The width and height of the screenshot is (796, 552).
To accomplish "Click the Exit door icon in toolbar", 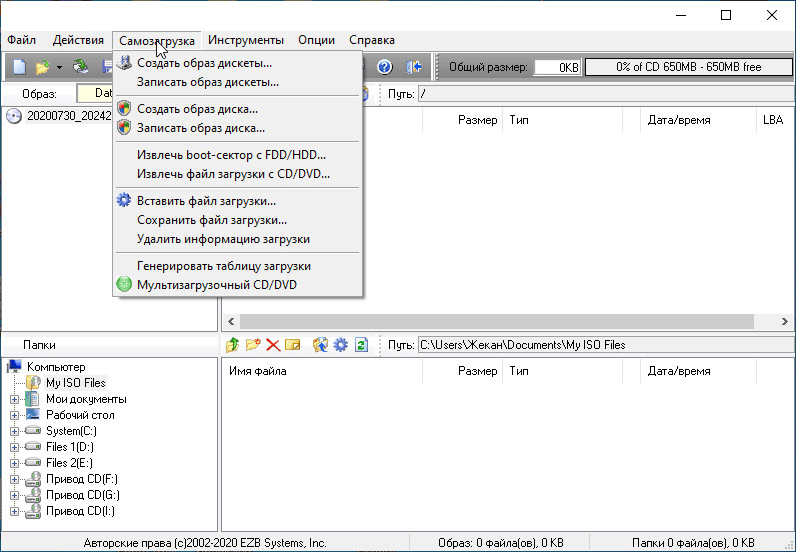I will 414,67.
